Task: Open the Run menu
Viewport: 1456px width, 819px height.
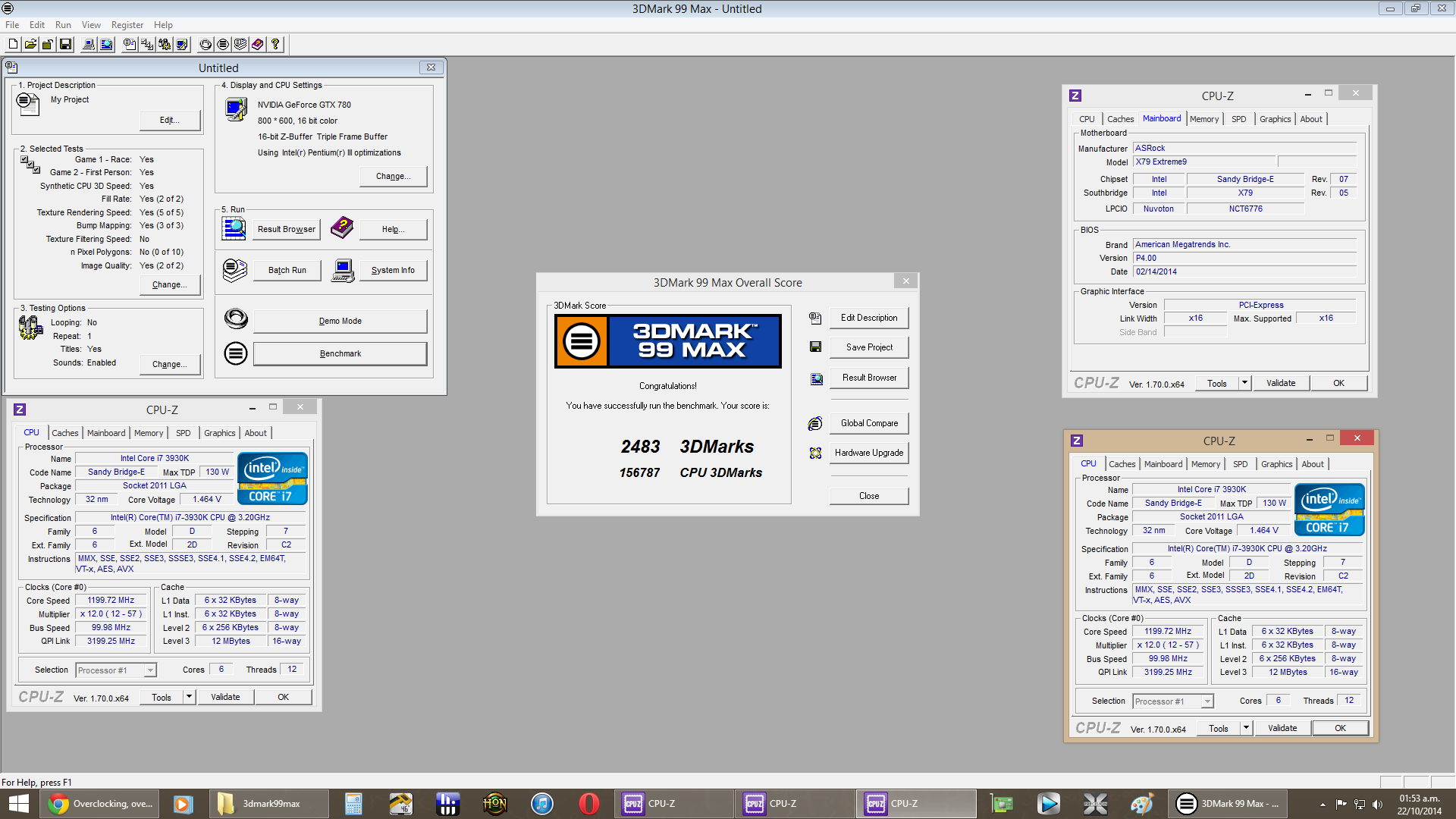Action: point(63,25)
